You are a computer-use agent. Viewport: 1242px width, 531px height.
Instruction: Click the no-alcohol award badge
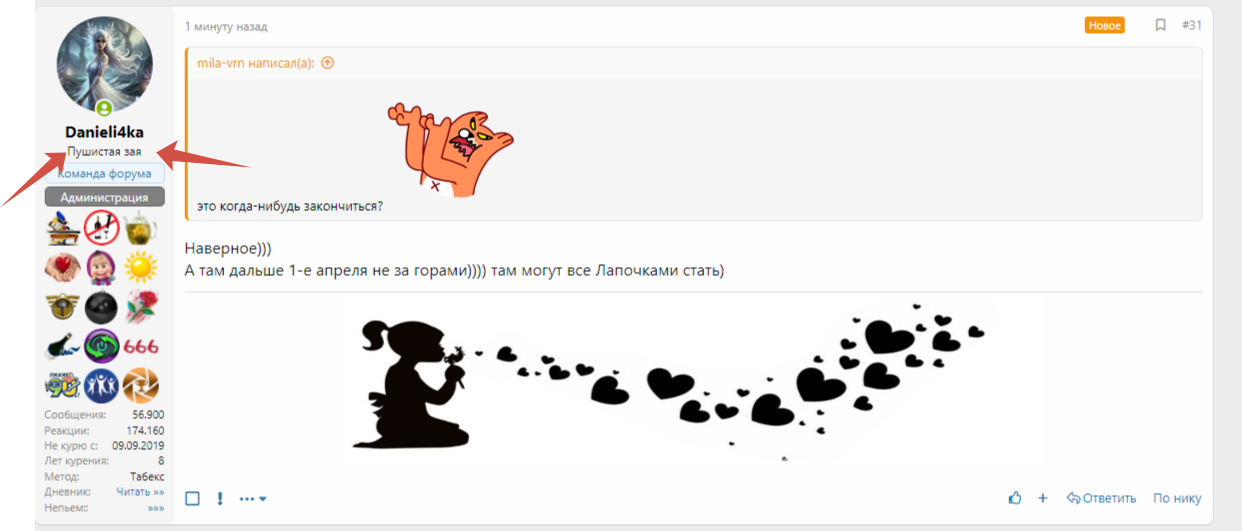pos(102,228)
